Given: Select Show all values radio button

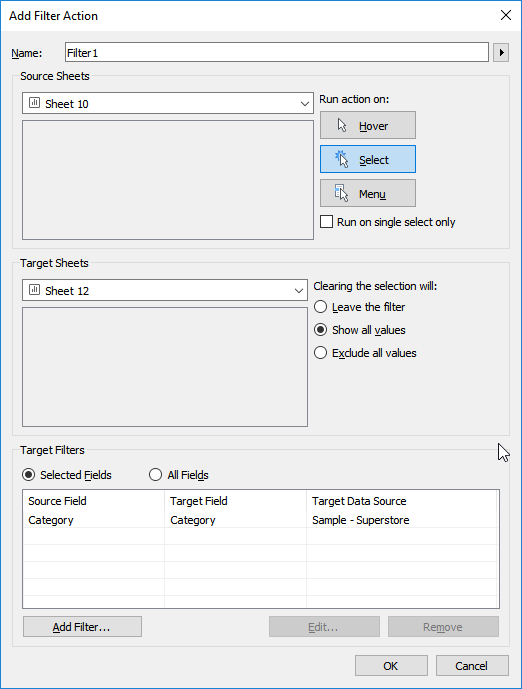Looking at the screenshot, I should (321, 330).
